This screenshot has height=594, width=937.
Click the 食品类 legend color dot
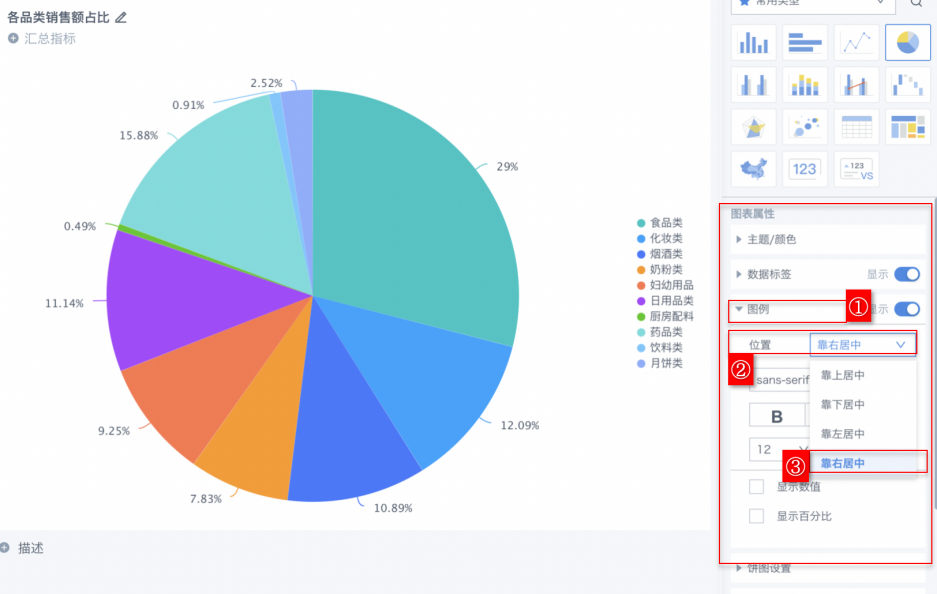[x=640, y=223]
